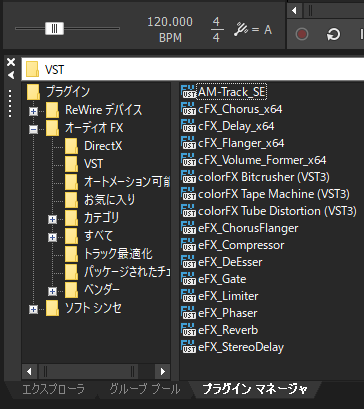364x409 pixels.
Task: Click the folder icon beside DirectX
Action: (71, 146)
